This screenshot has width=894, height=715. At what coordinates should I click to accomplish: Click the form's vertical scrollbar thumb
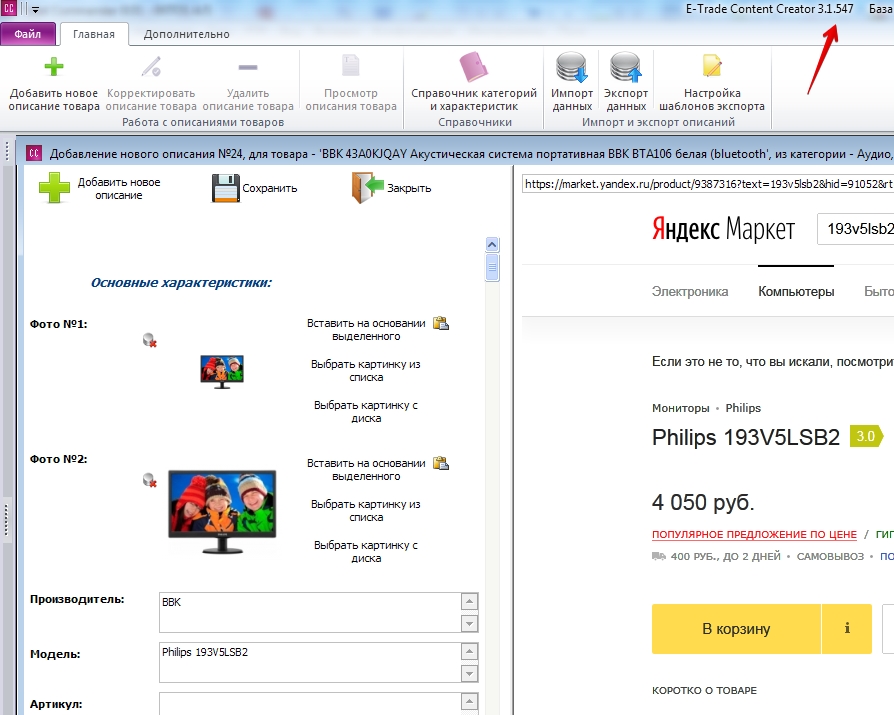493,268
